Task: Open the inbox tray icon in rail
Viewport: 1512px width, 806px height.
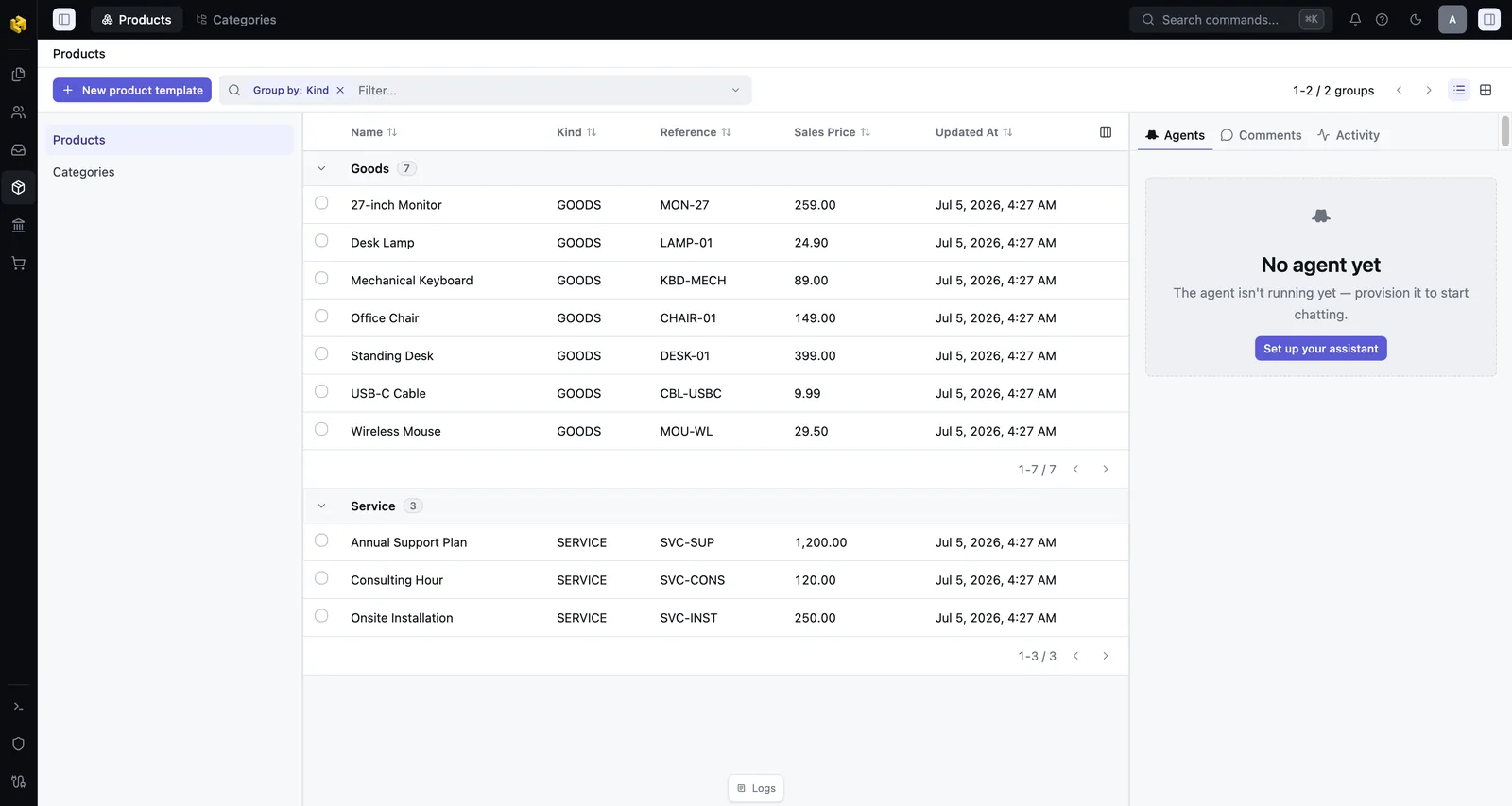Action: pos(18,150)
